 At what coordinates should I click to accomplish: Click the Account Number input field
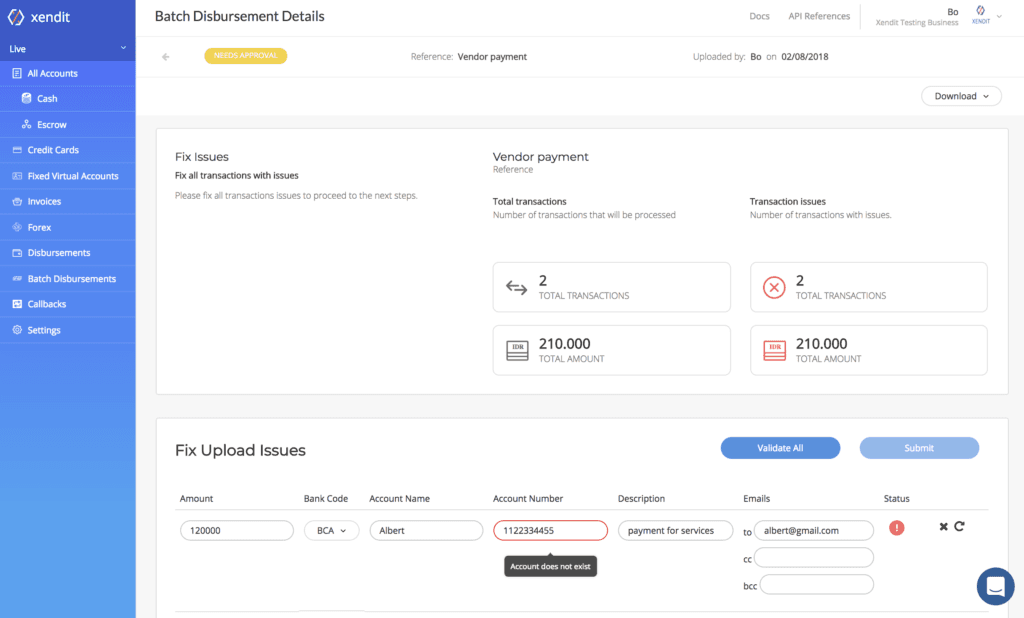(x=550, y=531)
